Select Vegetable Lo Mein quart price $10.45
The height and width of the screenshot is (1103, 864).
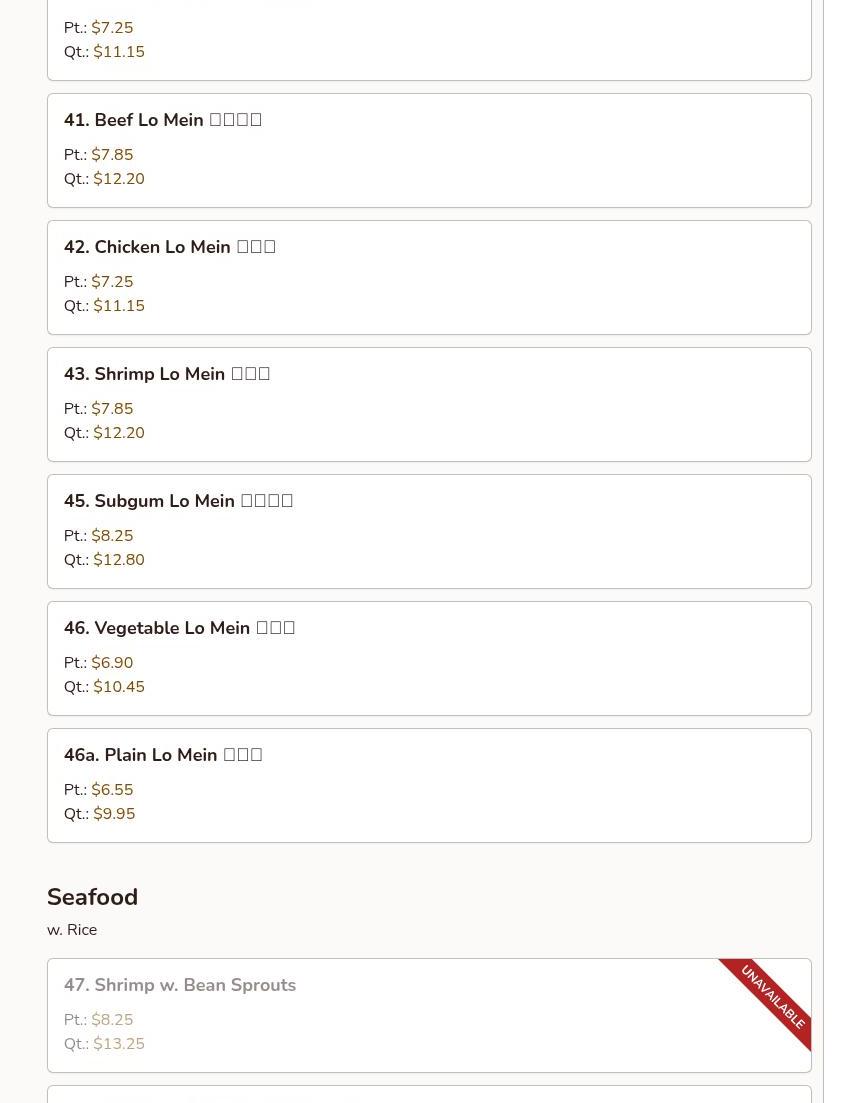click(119, 687)
